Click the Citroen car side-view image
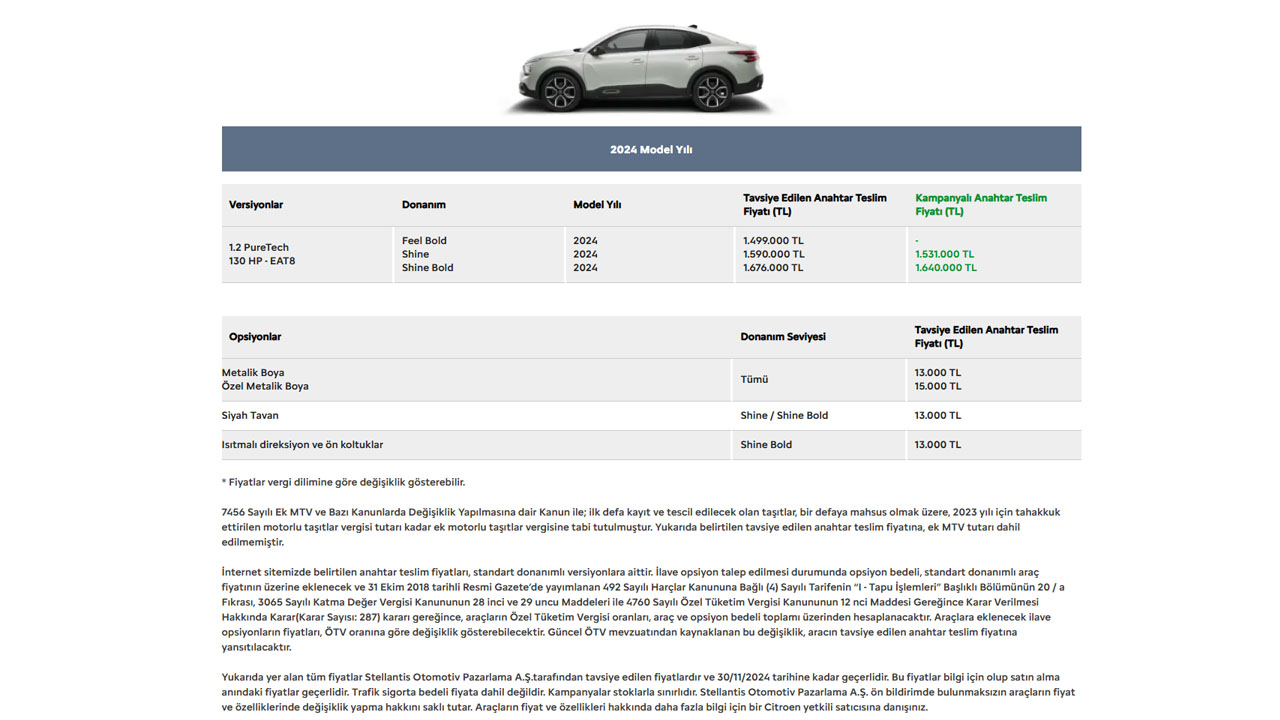Viewport: 1280px width, 720px height. (x=641, y=67)
